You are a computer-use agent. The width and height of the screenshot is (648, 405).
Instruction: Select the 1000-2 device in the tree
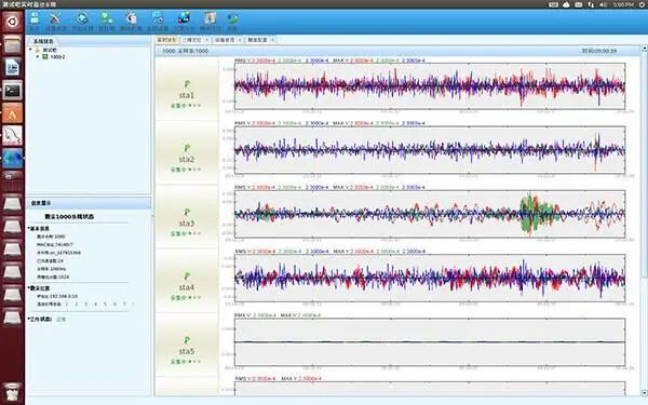coord(57,57)
